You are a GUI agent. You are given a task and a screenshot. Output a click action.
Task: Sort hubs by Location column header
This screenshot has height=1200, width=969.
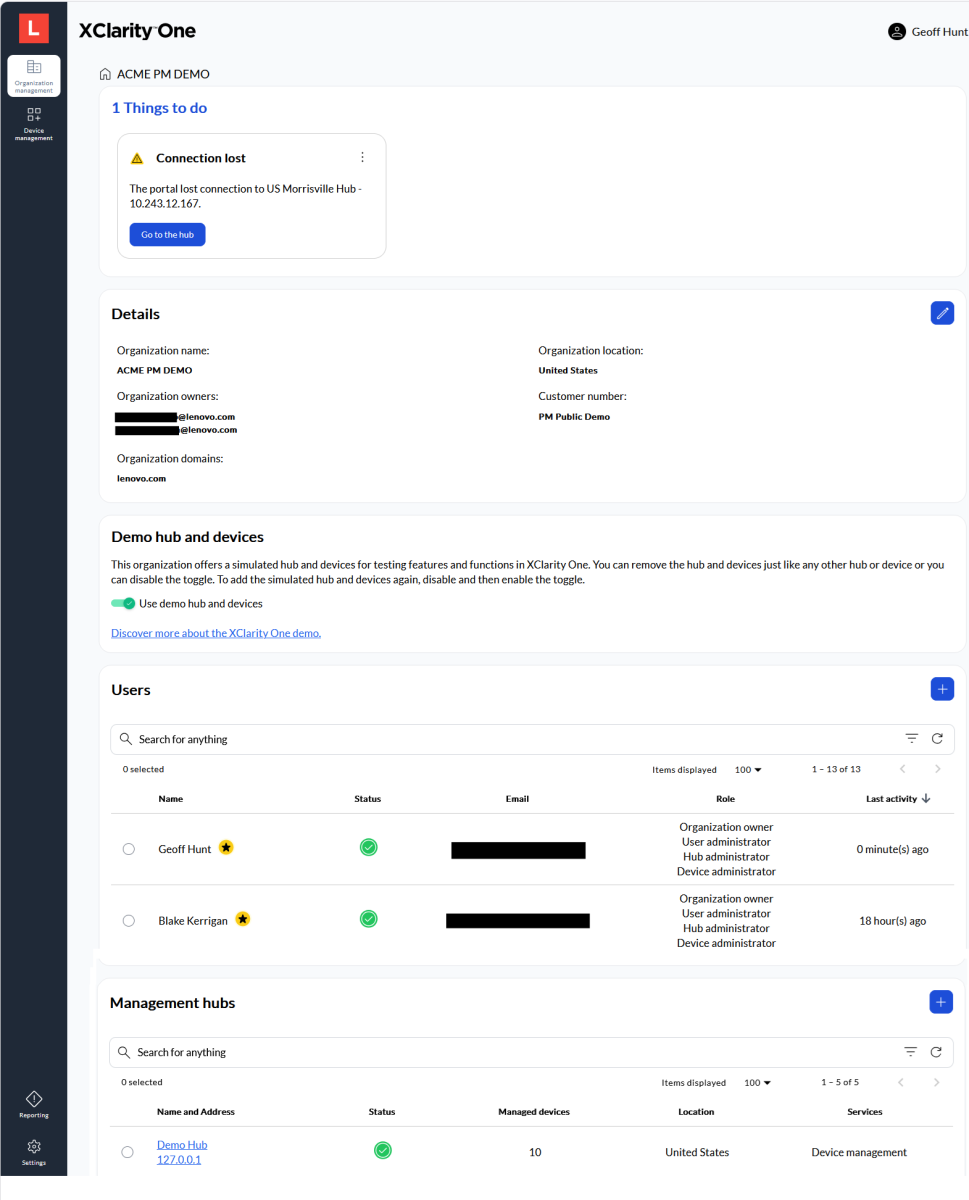(x=696, y=1112)
